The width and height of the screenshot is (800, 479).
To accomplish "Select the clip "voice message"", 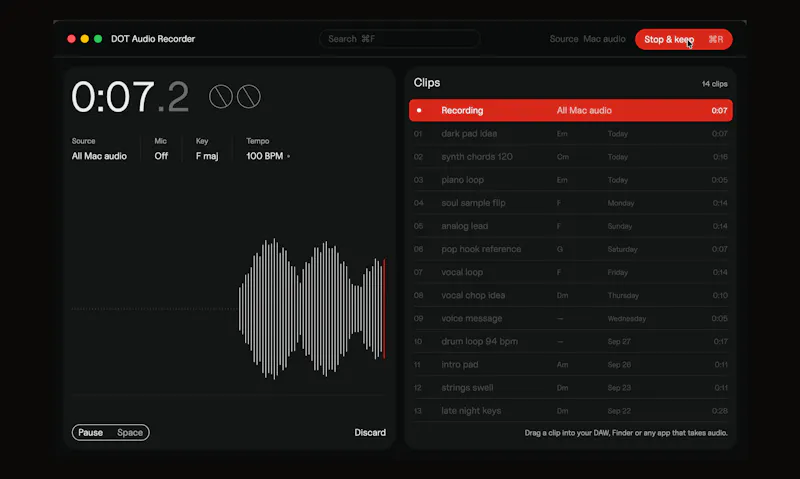I will (570, 318).
